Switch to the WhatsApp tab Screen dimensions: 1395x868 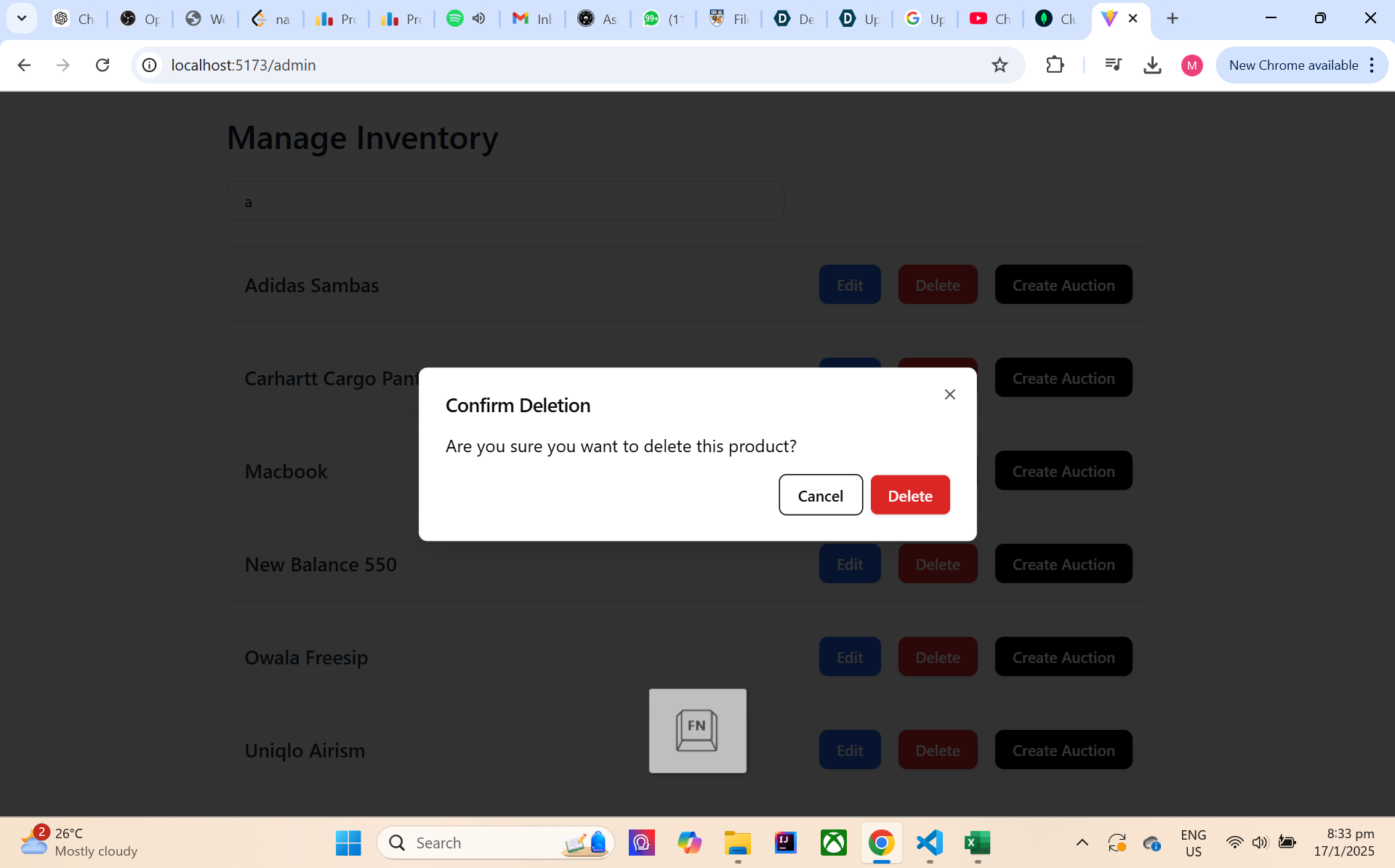pyautogui.click(x=663, y=18)
